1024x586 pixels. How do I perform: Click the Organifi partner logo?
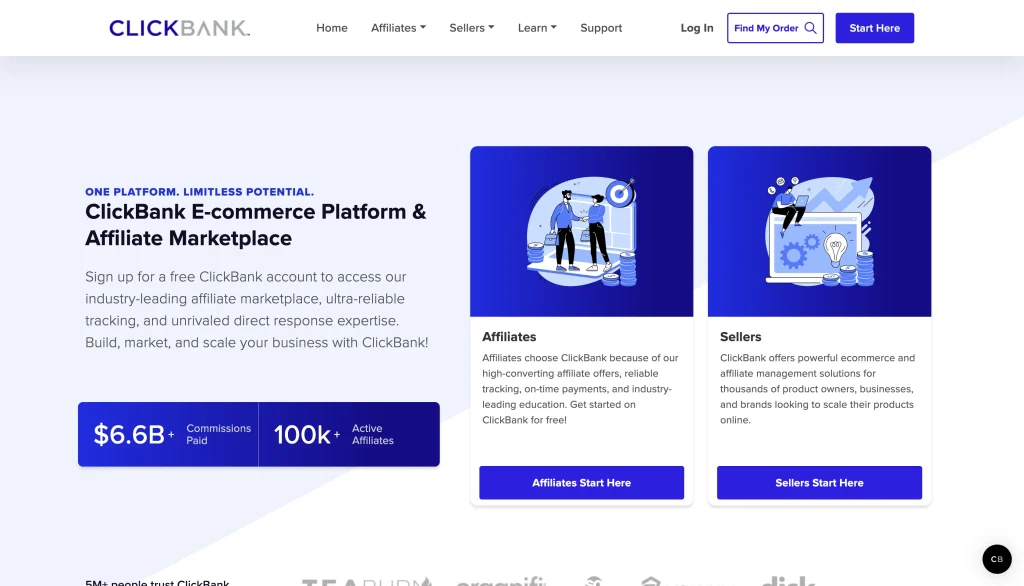500,582
